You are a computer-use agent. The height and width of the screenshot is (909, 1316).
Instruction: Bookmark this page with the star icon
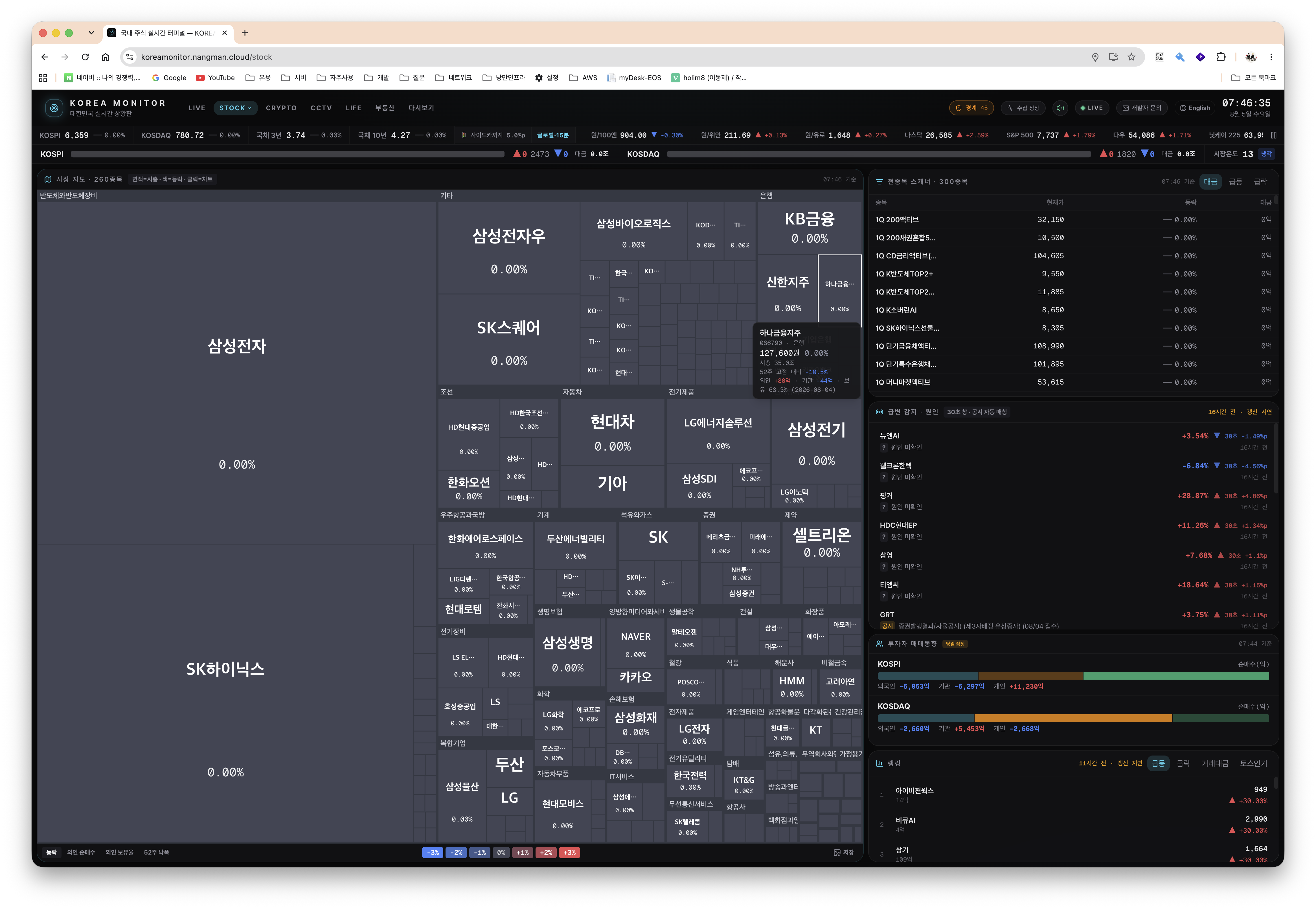1131,57
